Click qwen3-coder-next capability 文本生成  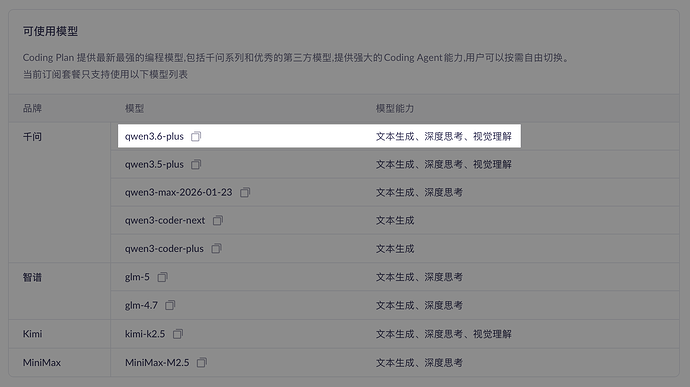coord(395,221)
